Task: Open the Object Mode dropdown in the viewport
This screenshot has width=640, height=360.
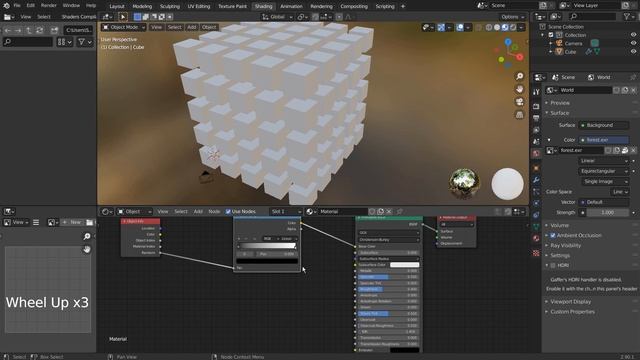Action: coord(124,27)
